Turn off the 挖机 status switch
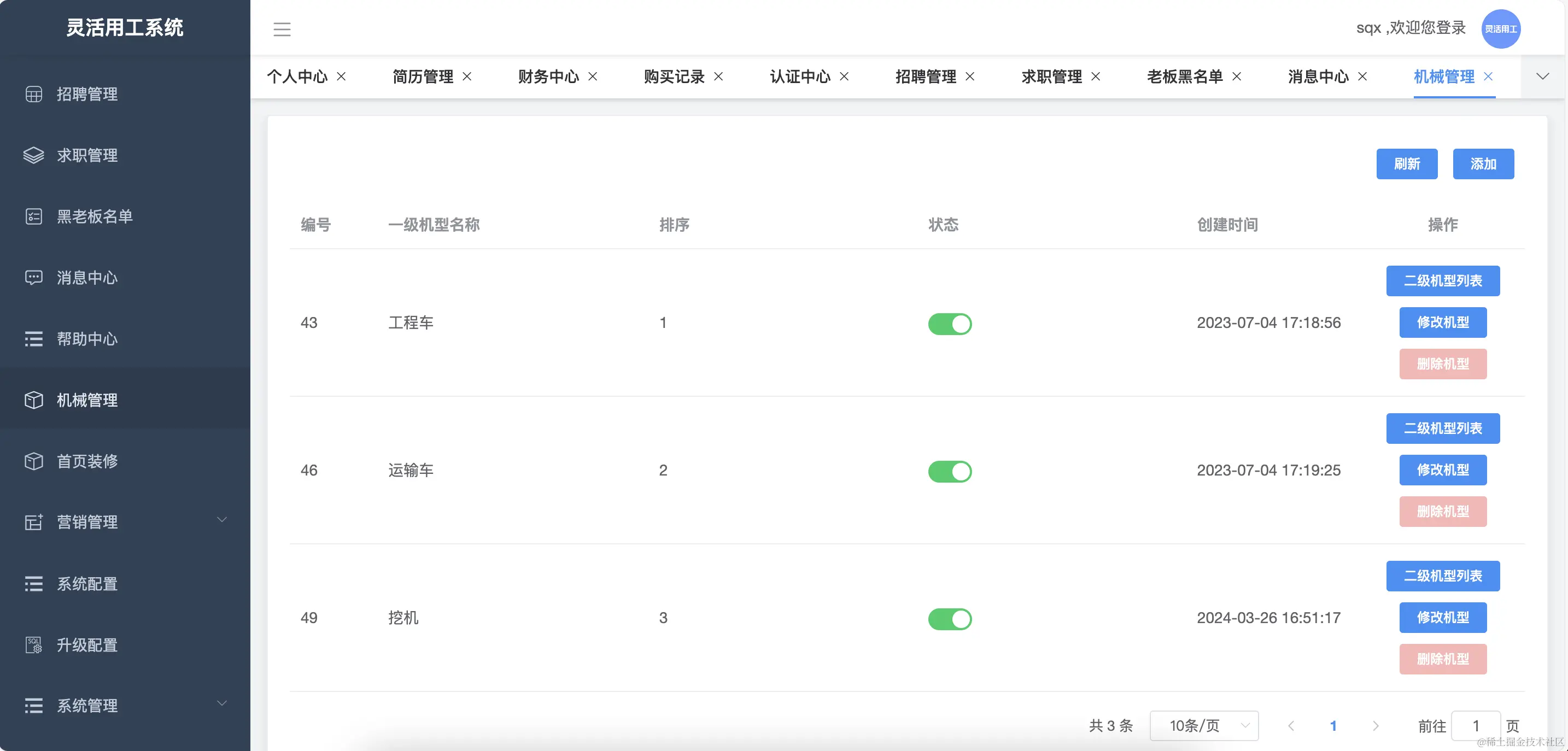This screenshot has width=1568, height=751. click(950, 619)
